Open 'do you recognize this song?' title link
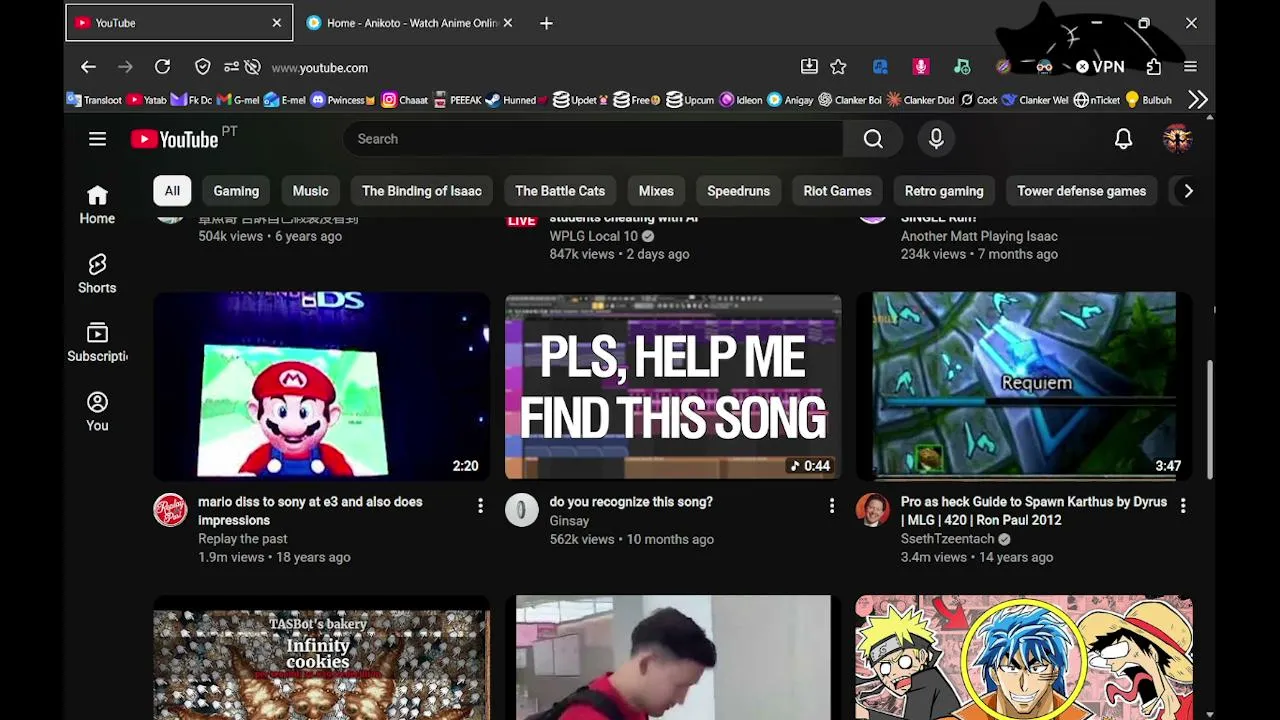Image resolution: width=1280 pixels, height=720 pixels. (x=631, y=502)
